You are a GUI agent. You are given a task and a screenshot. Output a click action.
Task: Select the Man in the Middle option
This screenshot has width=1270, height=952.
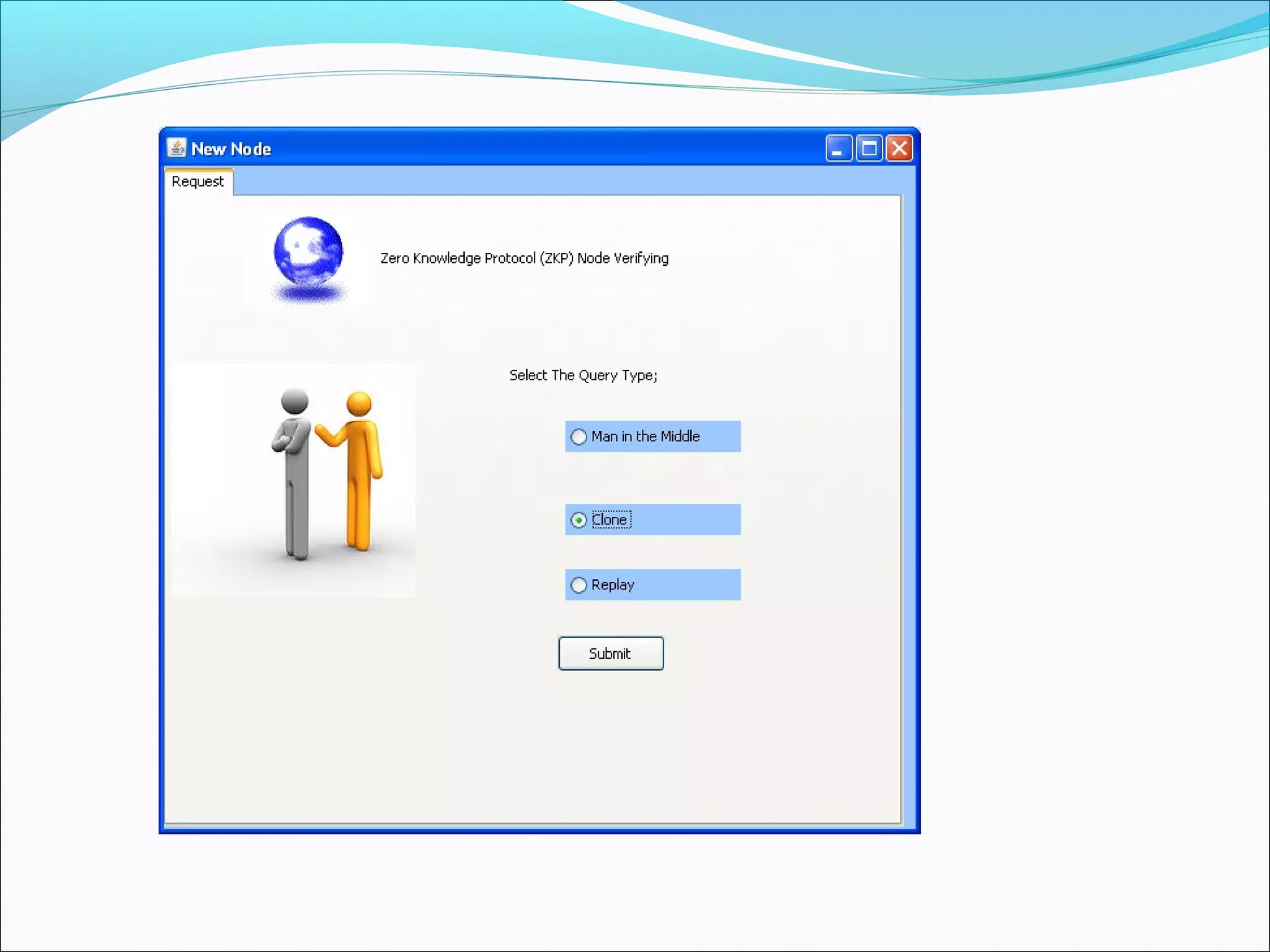[579, 437]
